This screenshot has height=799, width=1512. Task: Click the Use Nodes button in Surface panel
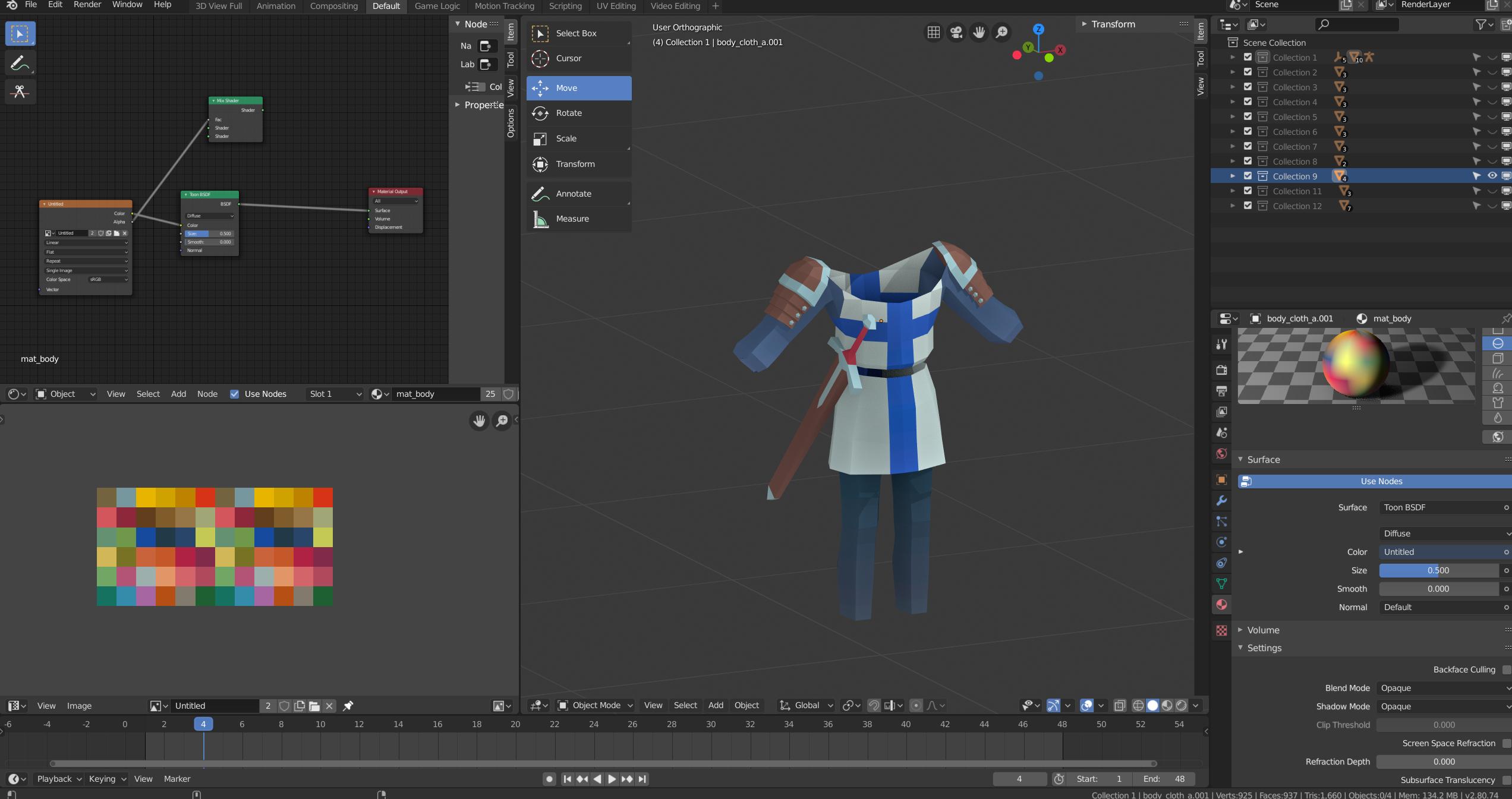coord(1375,481)
